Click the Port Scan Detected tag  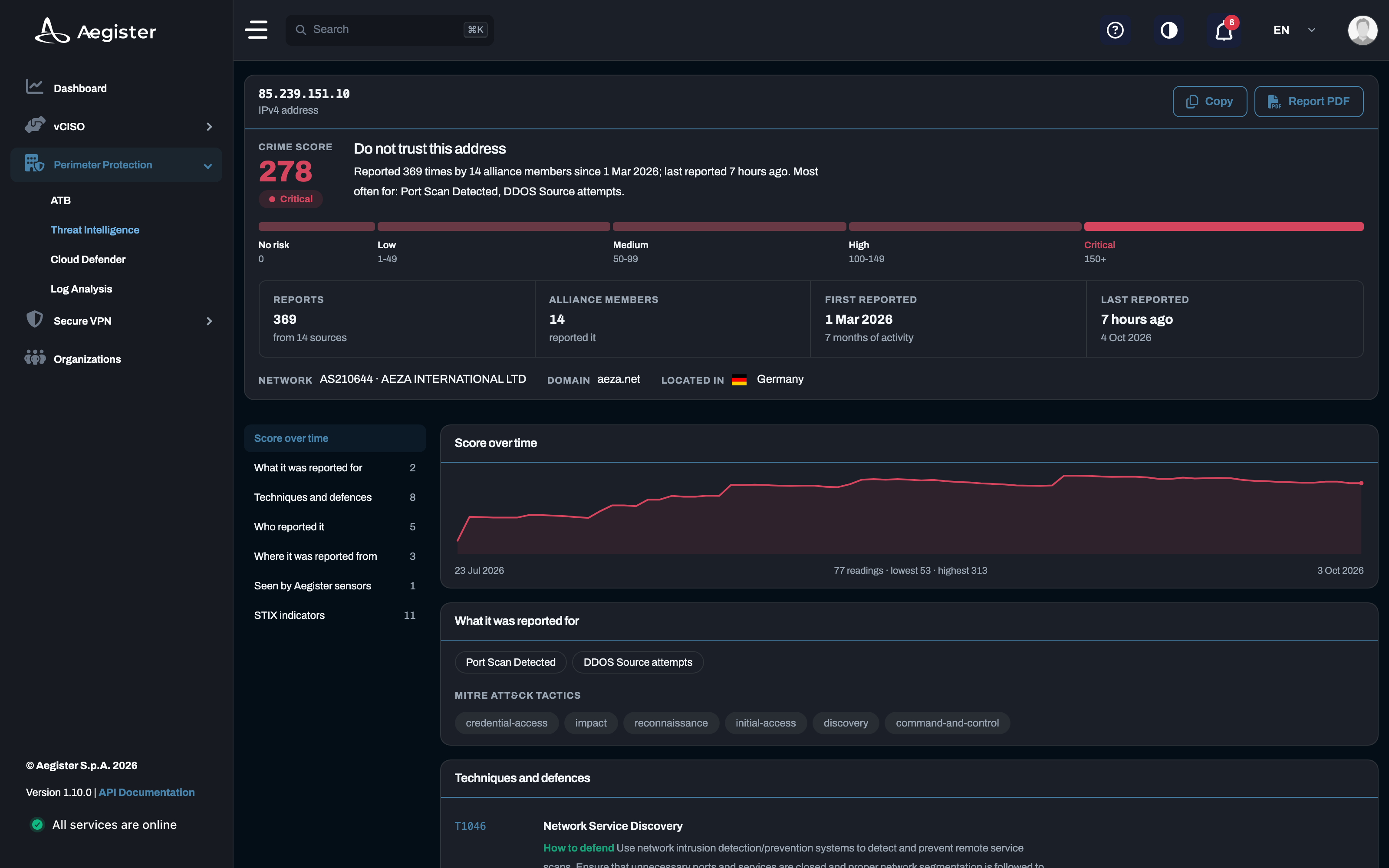click(x=510, y=662)
